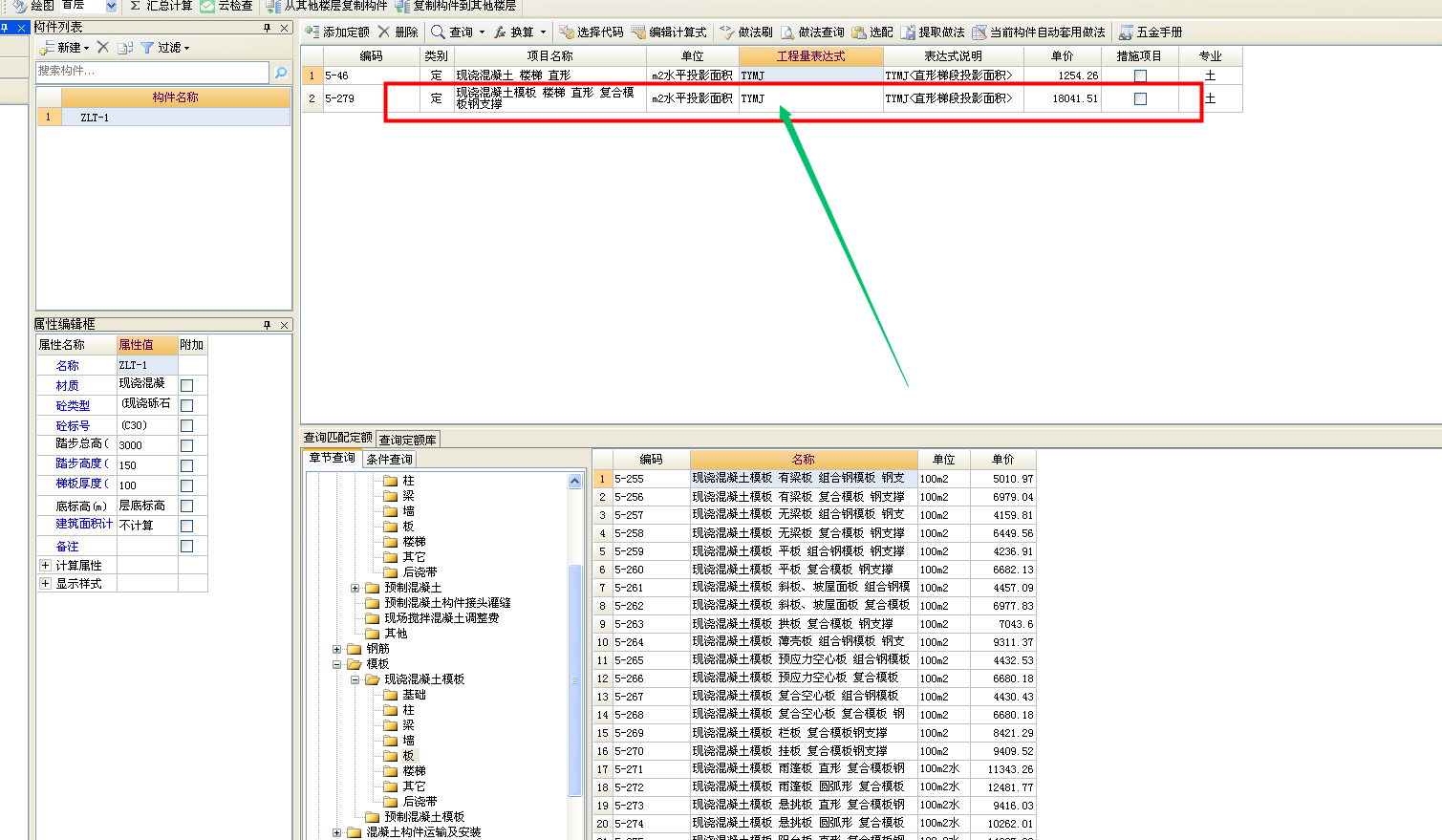Expand the 预制混凝土 tree node

pyautogui.click(x=355, y=588)
